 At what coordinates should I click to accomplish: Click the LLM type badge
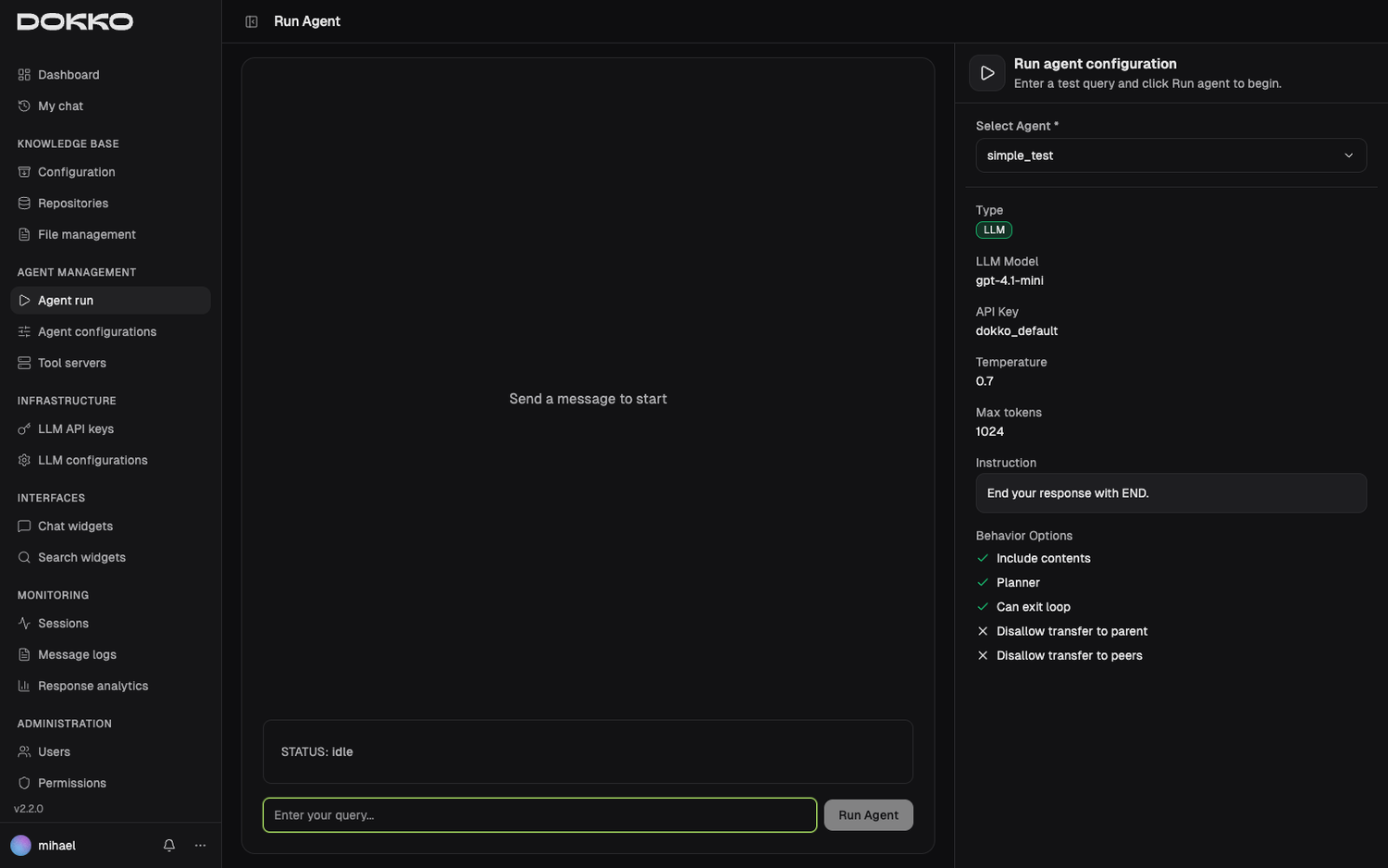click(x=994, y=230)
